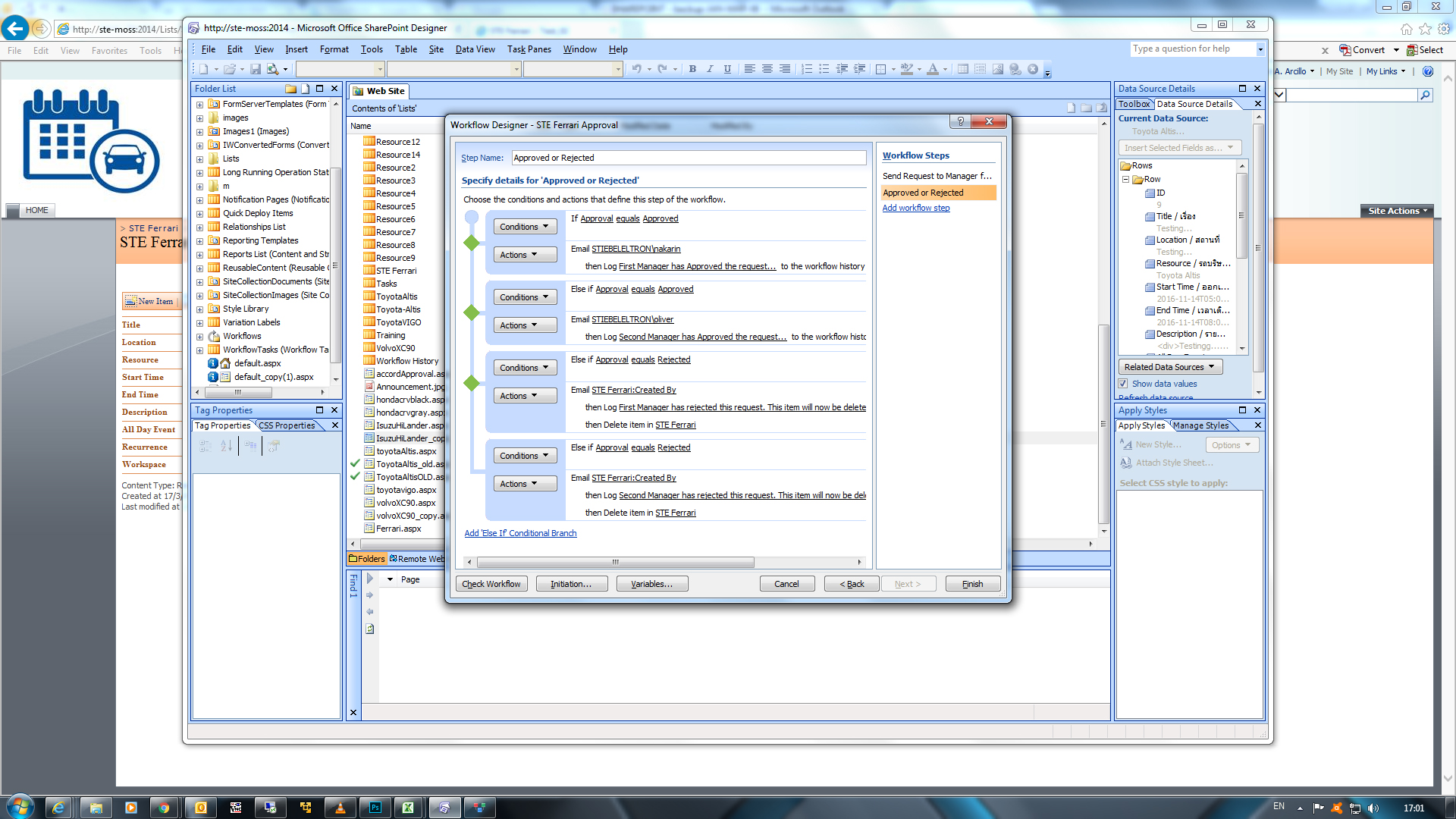Apply italic formatting

[710, 69]
